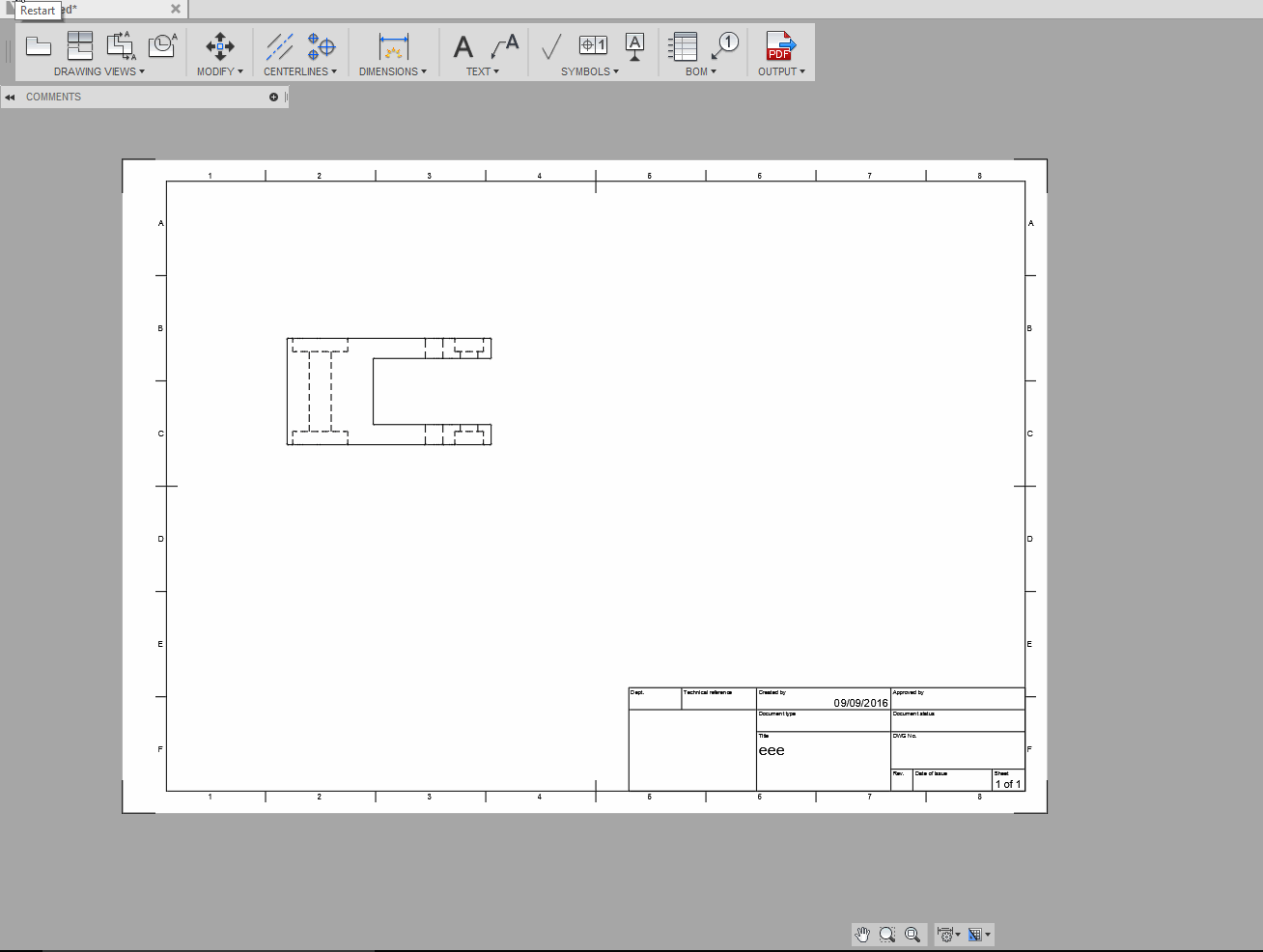Viewport: 1263px width, 952px height.
Task: Activate the Zoom Window tool
Action: pos(887,934)
